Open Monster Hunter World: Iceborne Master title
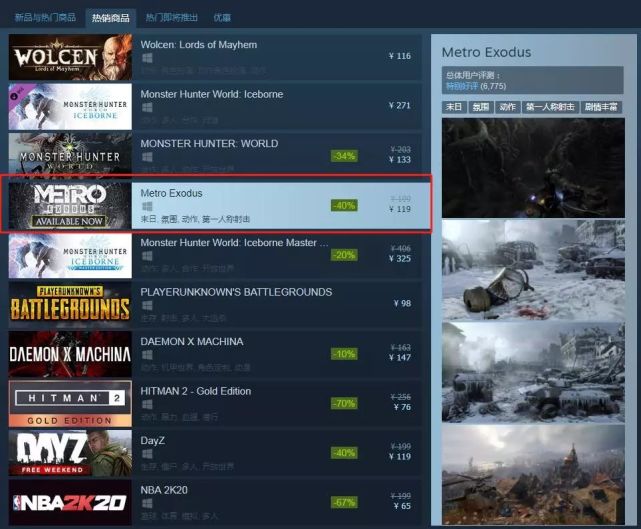Screen dimensions: 641x529 point(234,242)
